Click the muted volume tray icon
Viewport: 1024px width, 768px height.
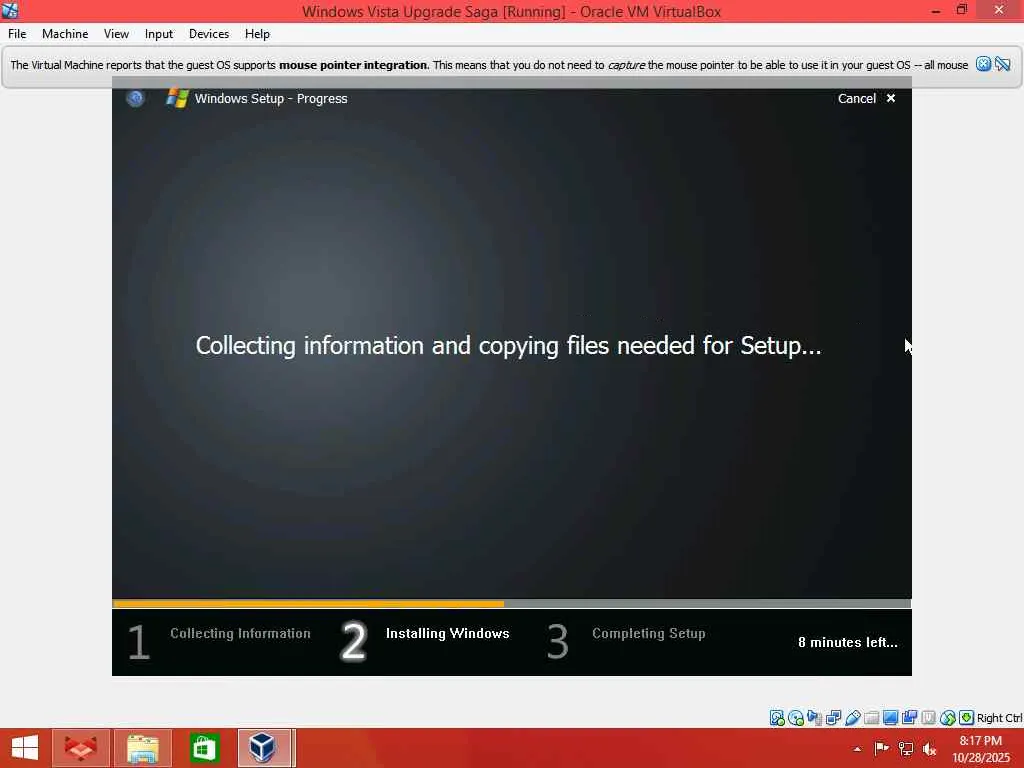pos(930,748)
